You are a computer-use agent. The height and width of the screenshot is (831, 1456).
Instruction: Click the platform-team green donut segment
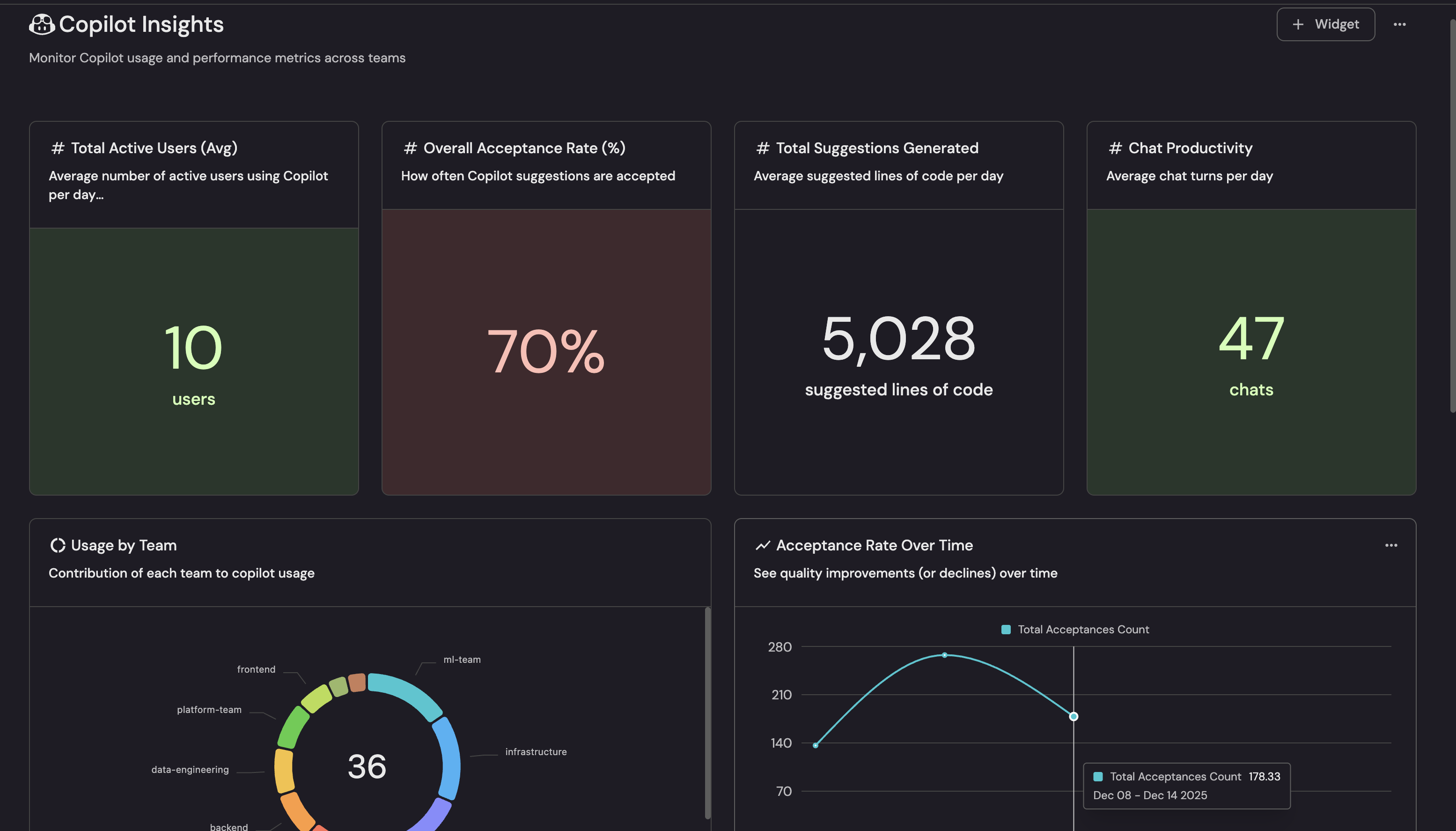(293, 727)
